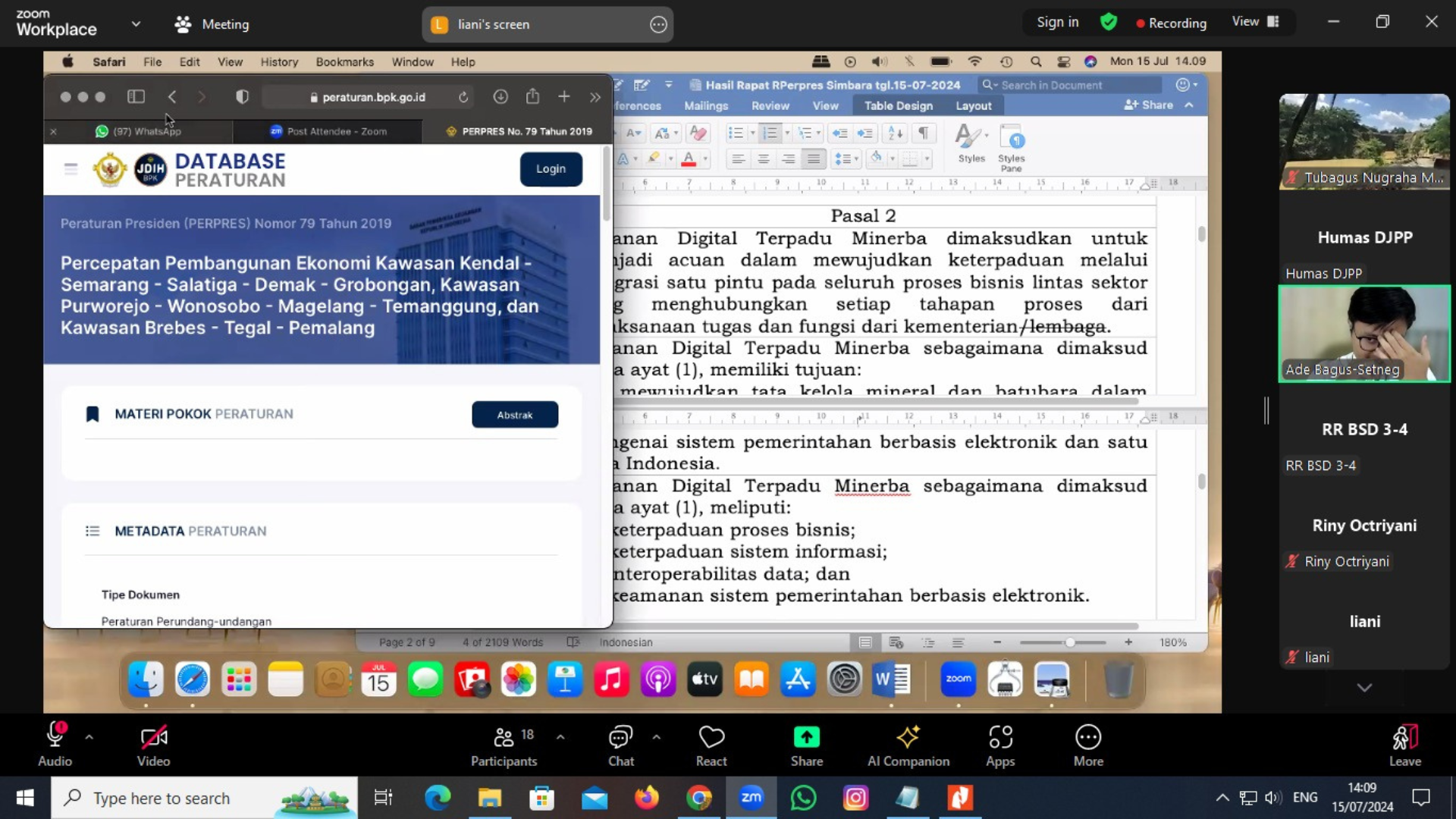
Task: Expand chat options arrow
Action: (x=656, y=736)
